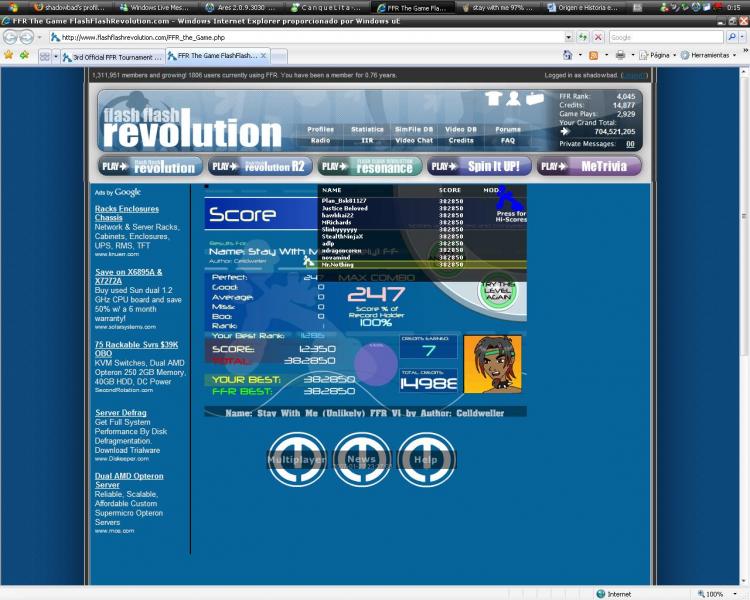Open the Statistics menu item
Viewport: 750px width, 600px height.
(367, 129)
